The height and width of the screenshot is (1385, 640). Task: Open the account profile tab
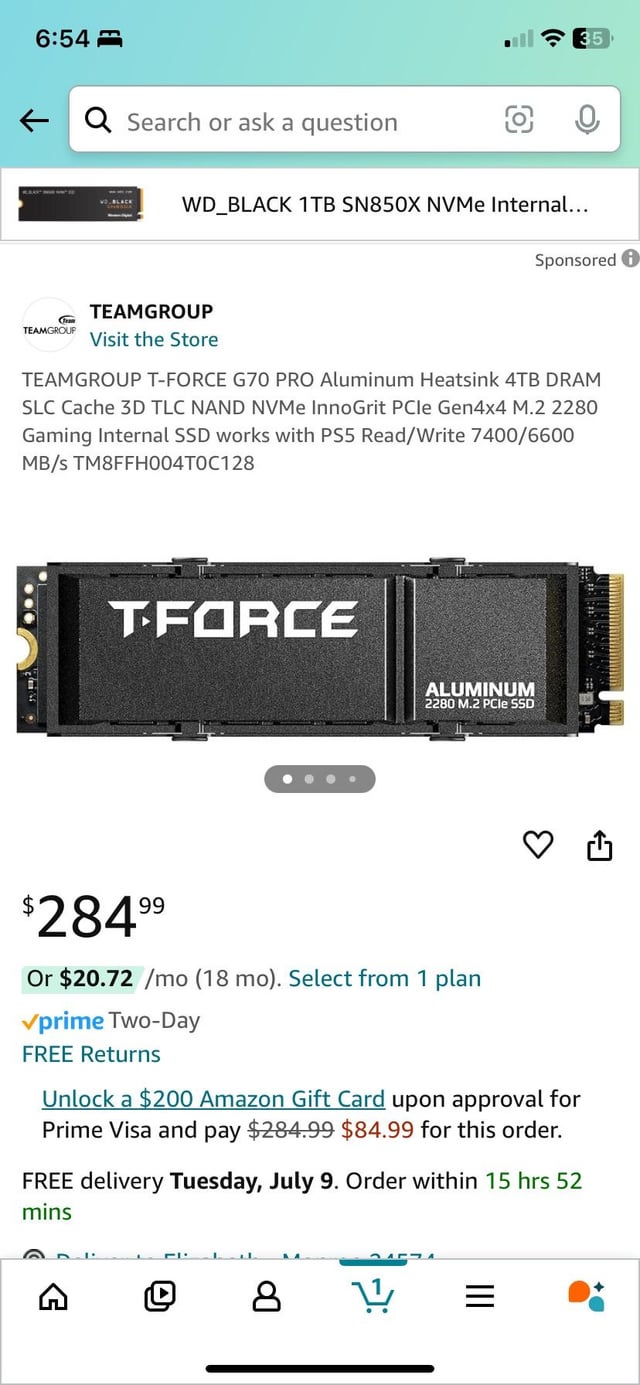point(266,1296)
